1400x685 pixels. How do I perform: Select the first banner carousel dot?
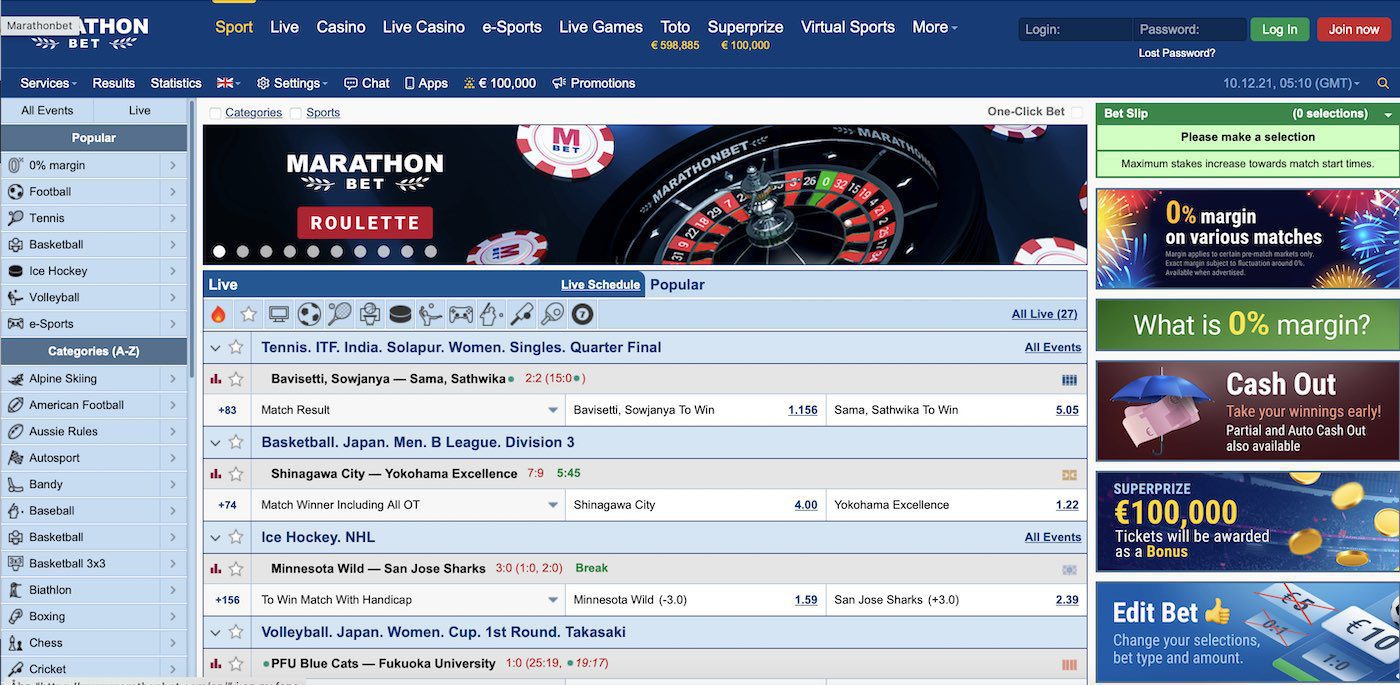219,252
